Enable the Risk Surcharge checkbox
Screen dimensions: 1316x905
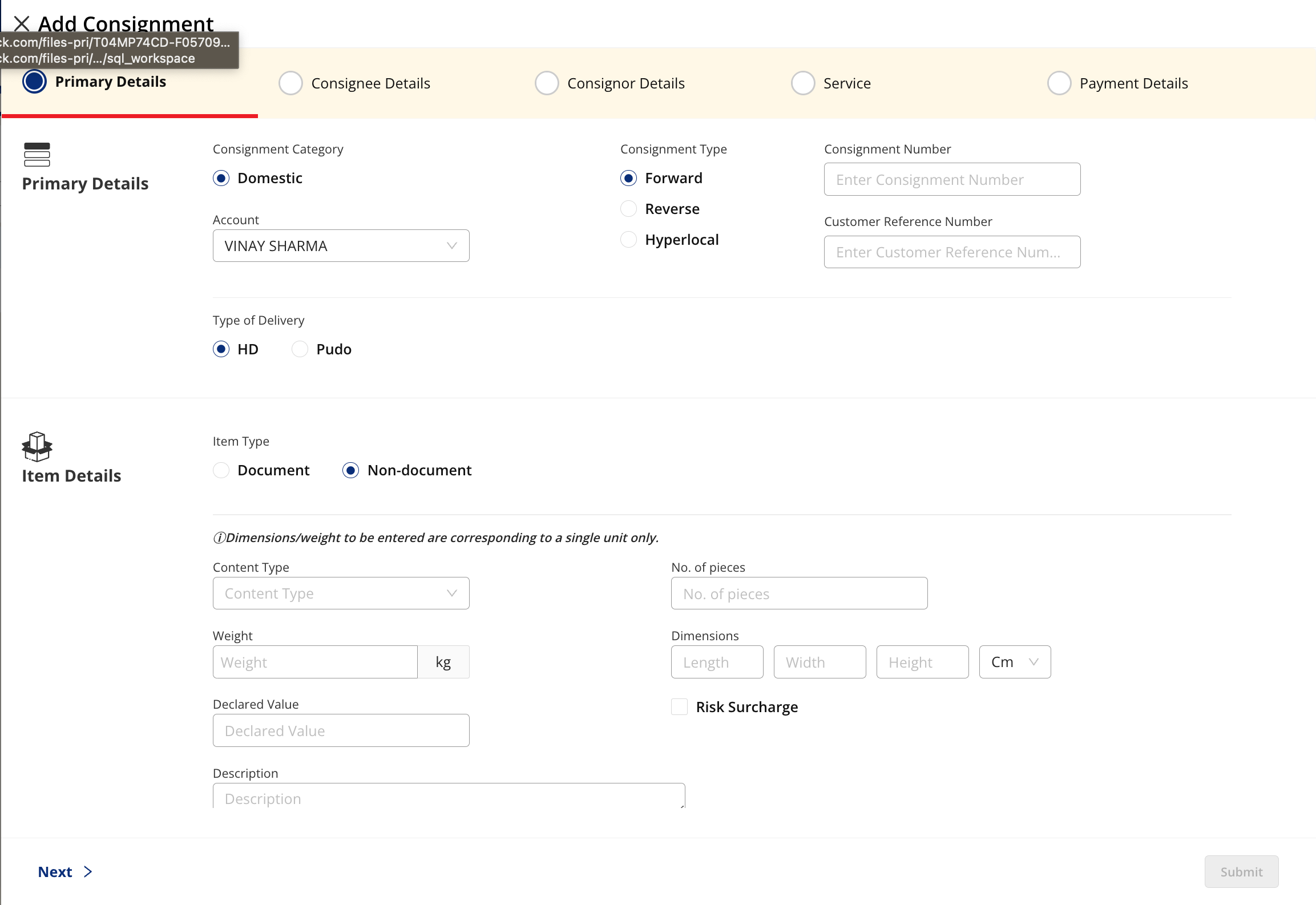point(679,707)
